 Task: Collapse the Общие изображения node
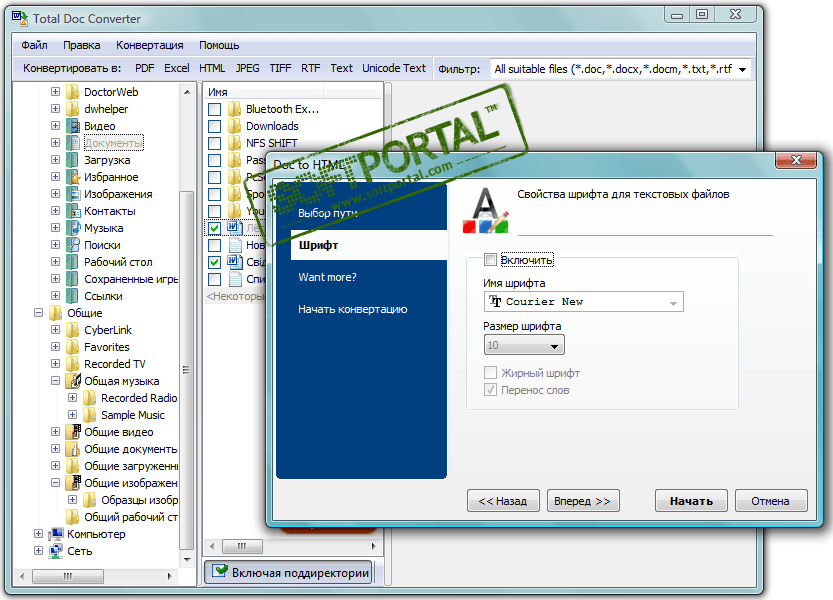55,483
